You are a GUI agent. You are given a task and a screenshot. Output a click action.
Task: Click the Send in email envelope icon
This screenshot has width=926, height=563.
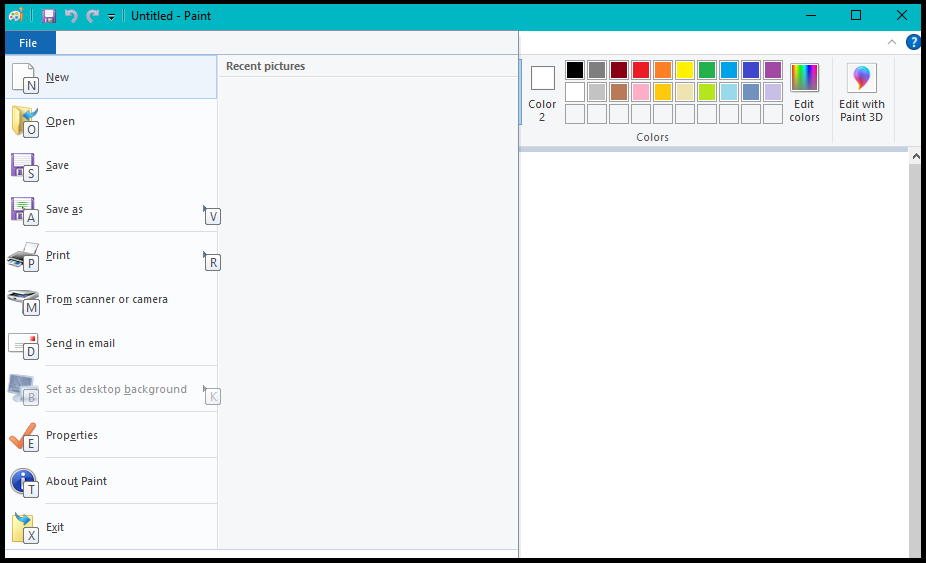coord(24,344)
